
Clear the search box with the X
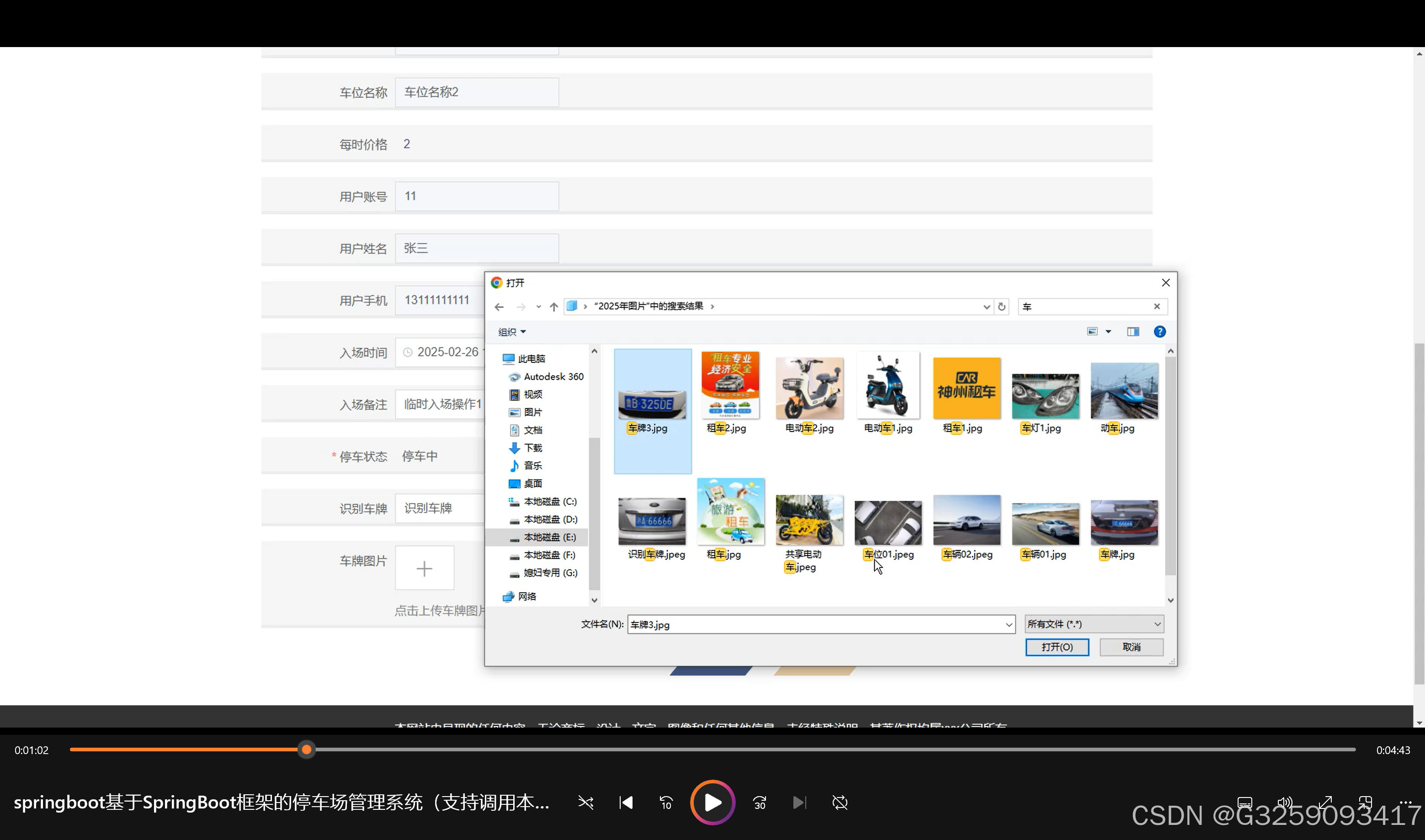[1157, 306]
